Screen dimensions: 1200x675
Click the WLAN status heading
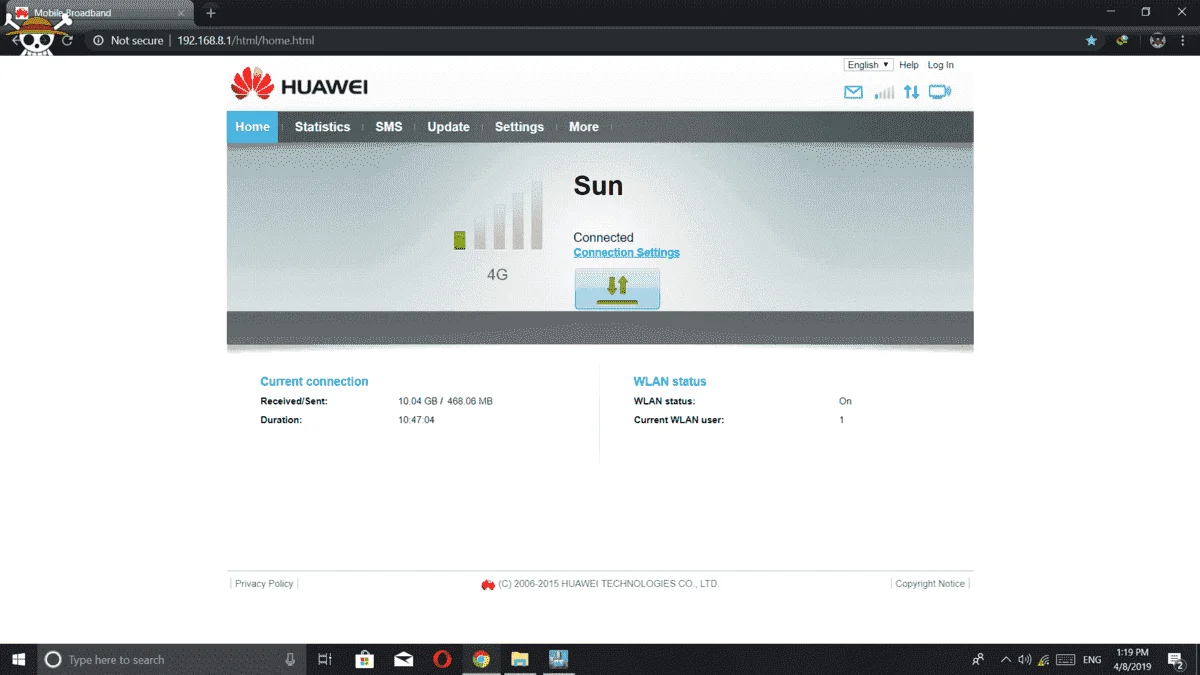pyautogui.click(x=670, y=382)
